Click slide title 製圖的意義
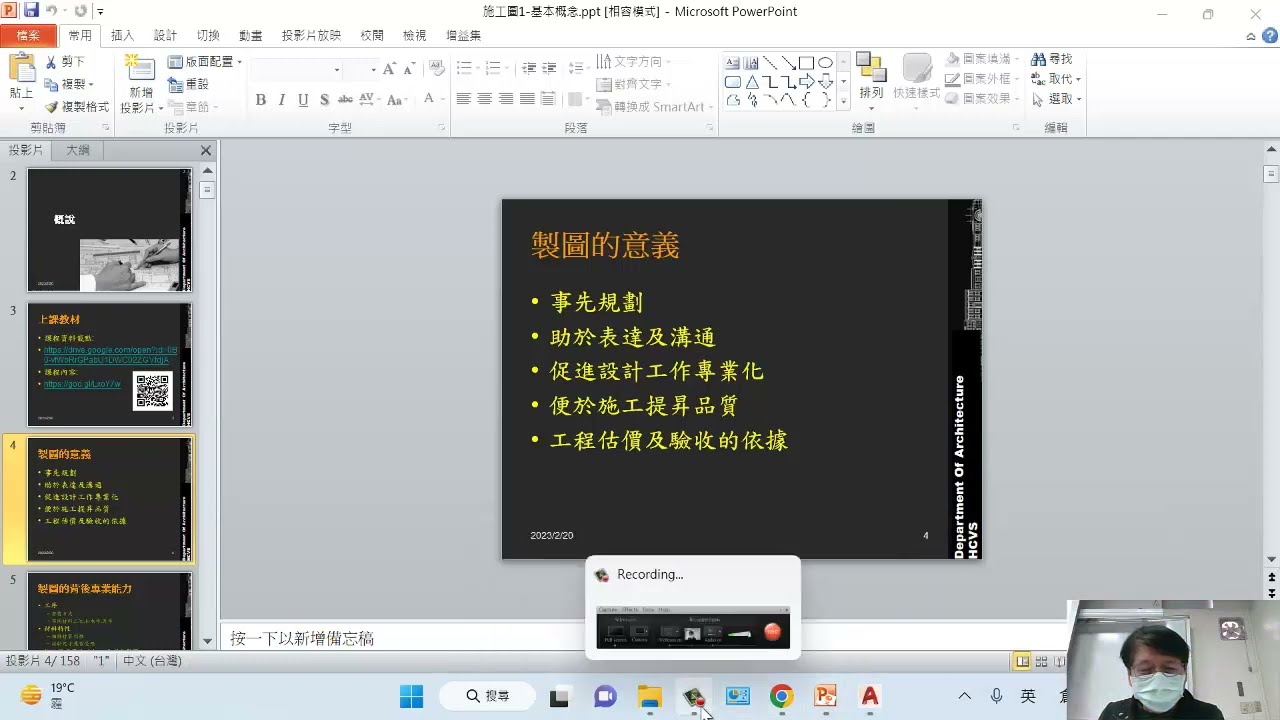This screenshot has height=720, width=1280. (605, 245)
